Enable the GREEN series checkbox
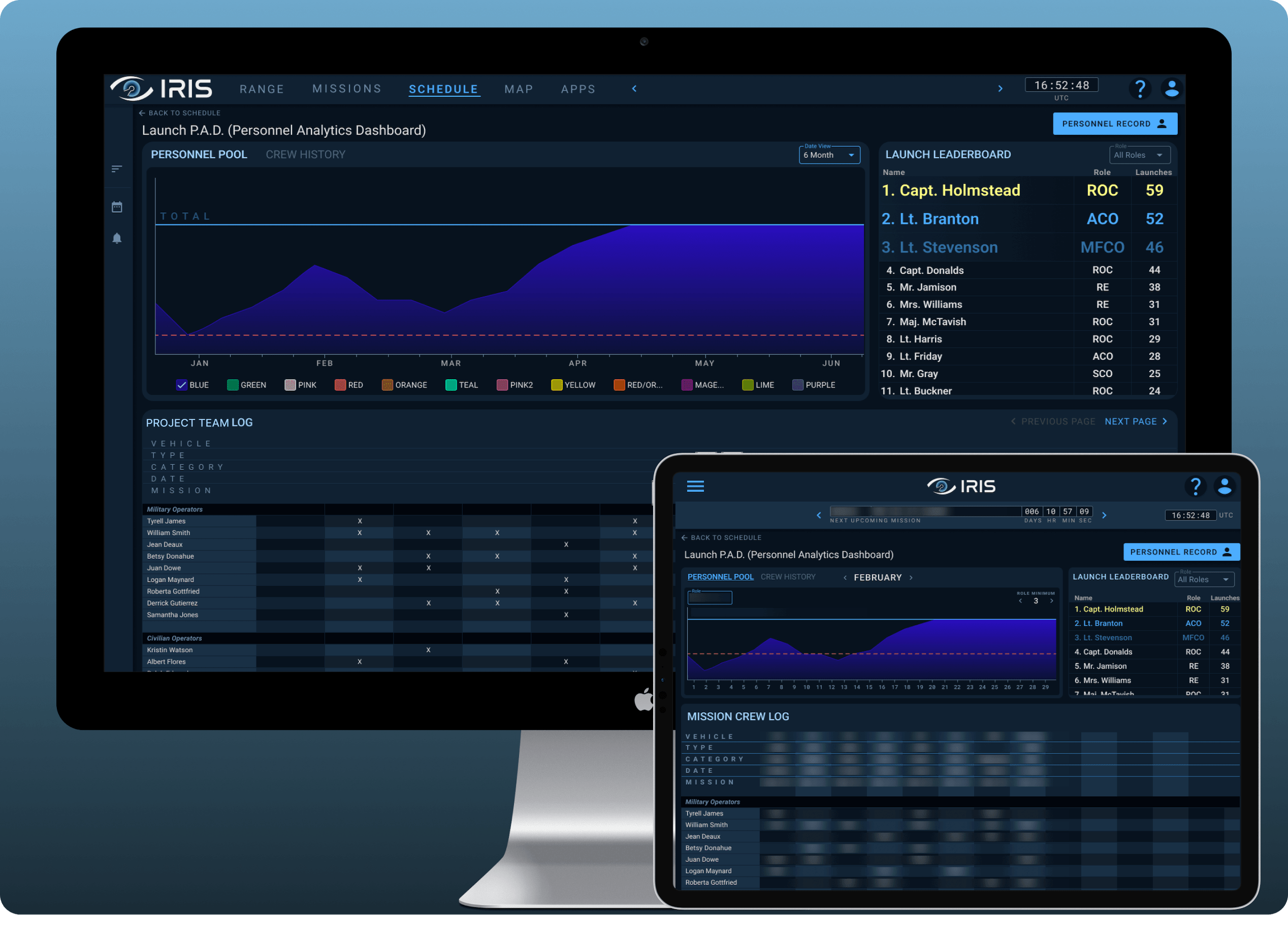The height and width of the screenshot is (931, 1288). pyautogui.click(x=233, y=385)
